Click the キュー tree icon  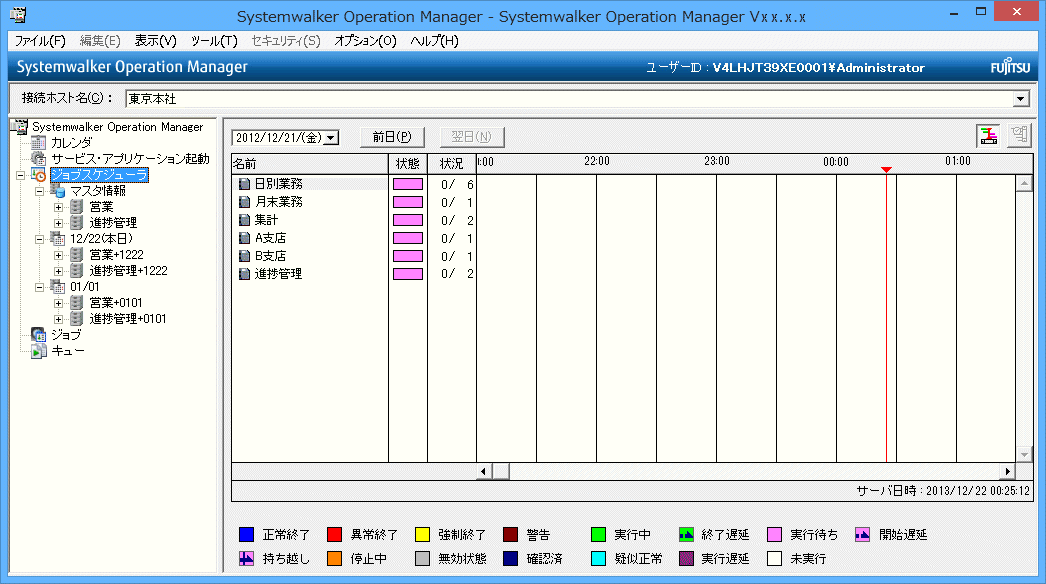[x=39, y=351]
